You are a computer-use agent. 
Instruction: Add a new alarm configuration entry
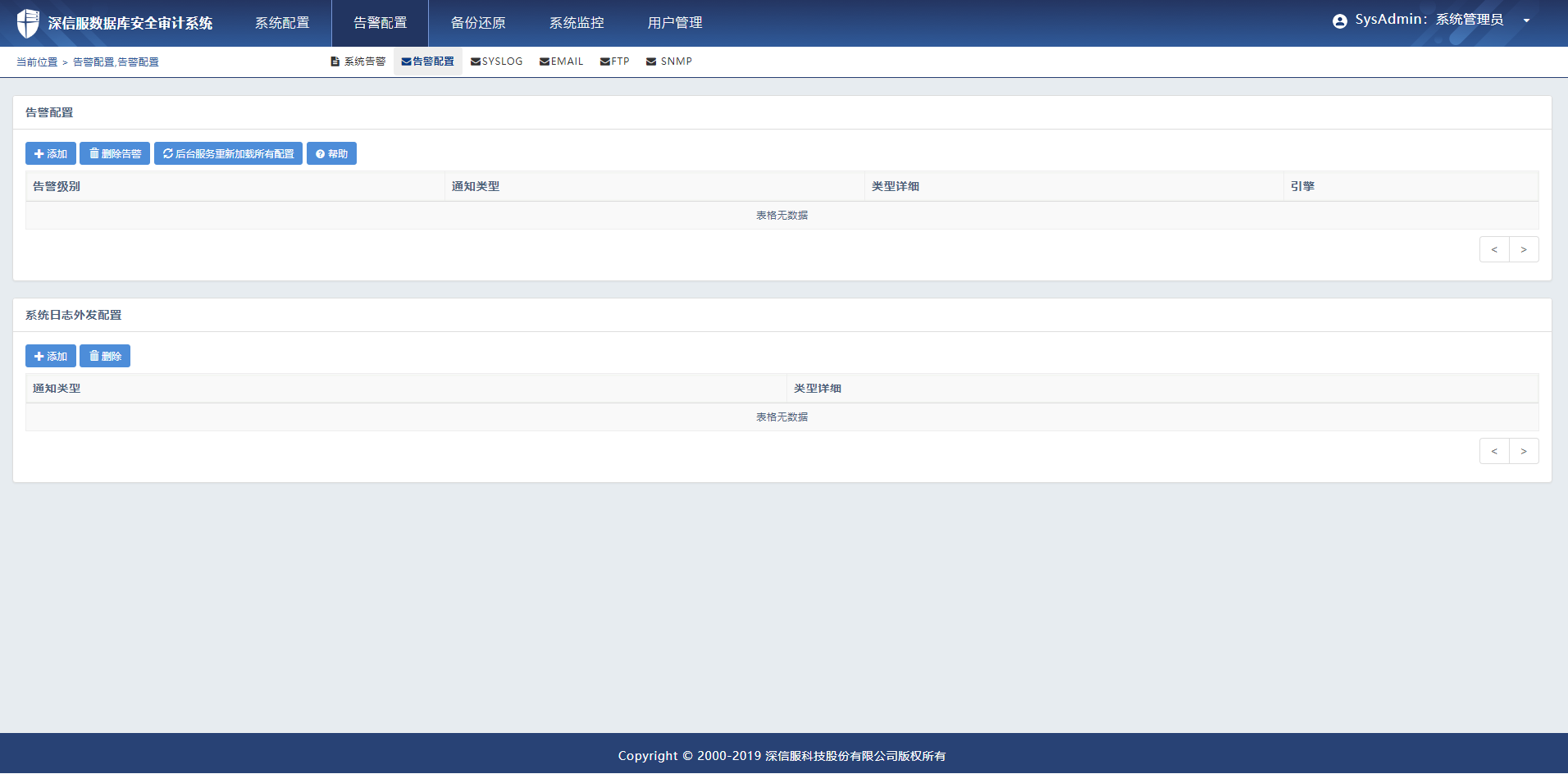51,154
